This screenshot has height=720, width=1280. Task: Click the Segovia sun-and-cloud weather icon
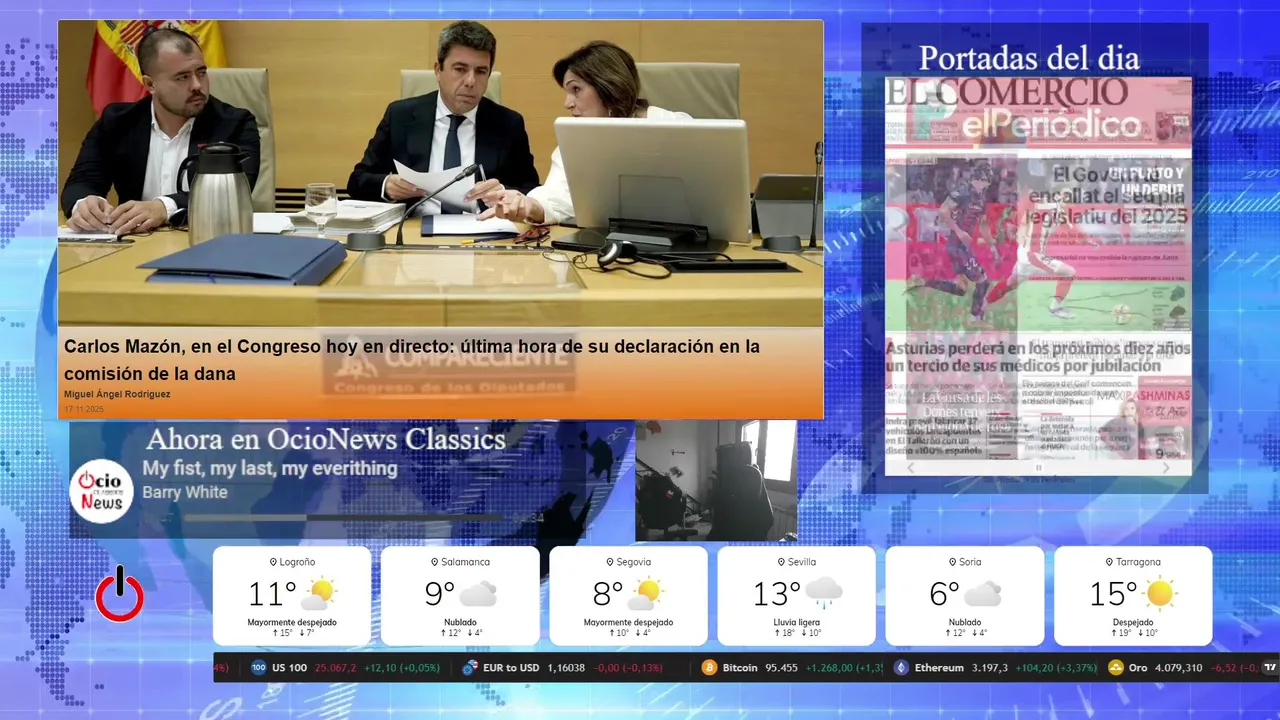pos(646,594)
